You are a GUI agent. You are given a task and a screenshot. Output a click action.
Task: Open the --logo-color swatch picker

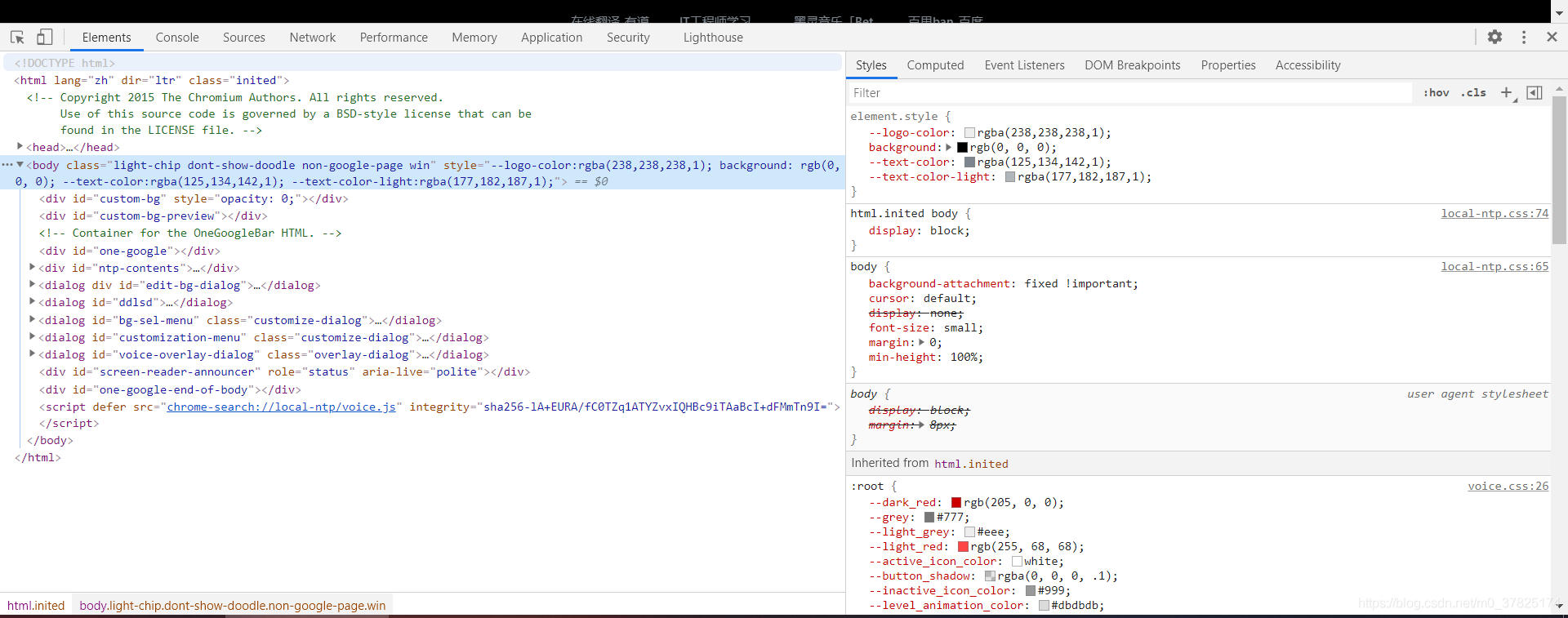point(969,132)
